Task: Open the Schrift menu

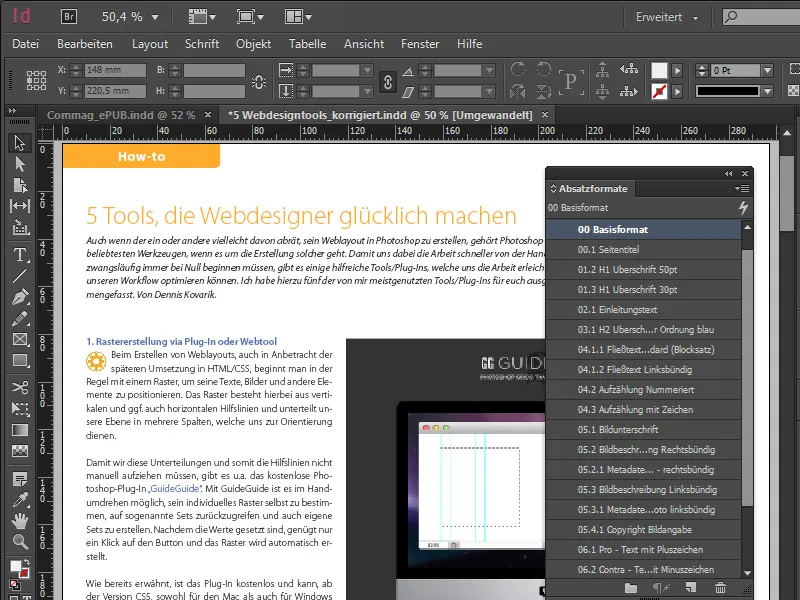Action: (x=202, y=44)
